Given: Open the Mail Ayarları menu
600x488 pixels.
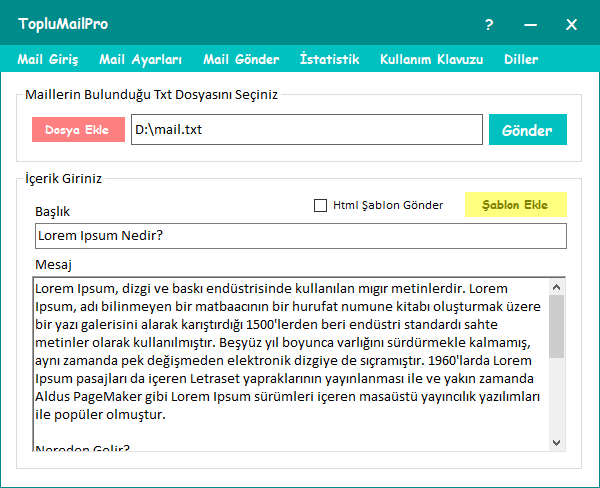Looking at the screenshot, I should click(x=140, y=59).
